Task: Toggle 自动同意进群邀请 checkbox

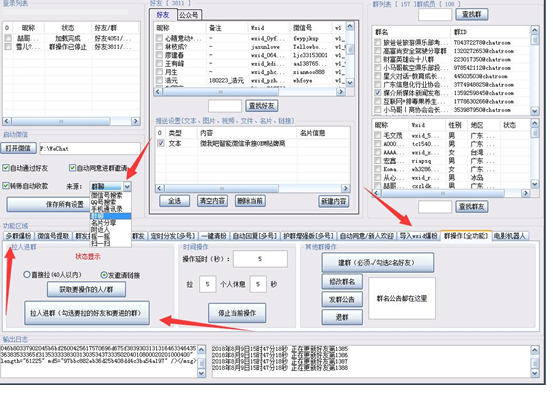Action: point(72,168)
